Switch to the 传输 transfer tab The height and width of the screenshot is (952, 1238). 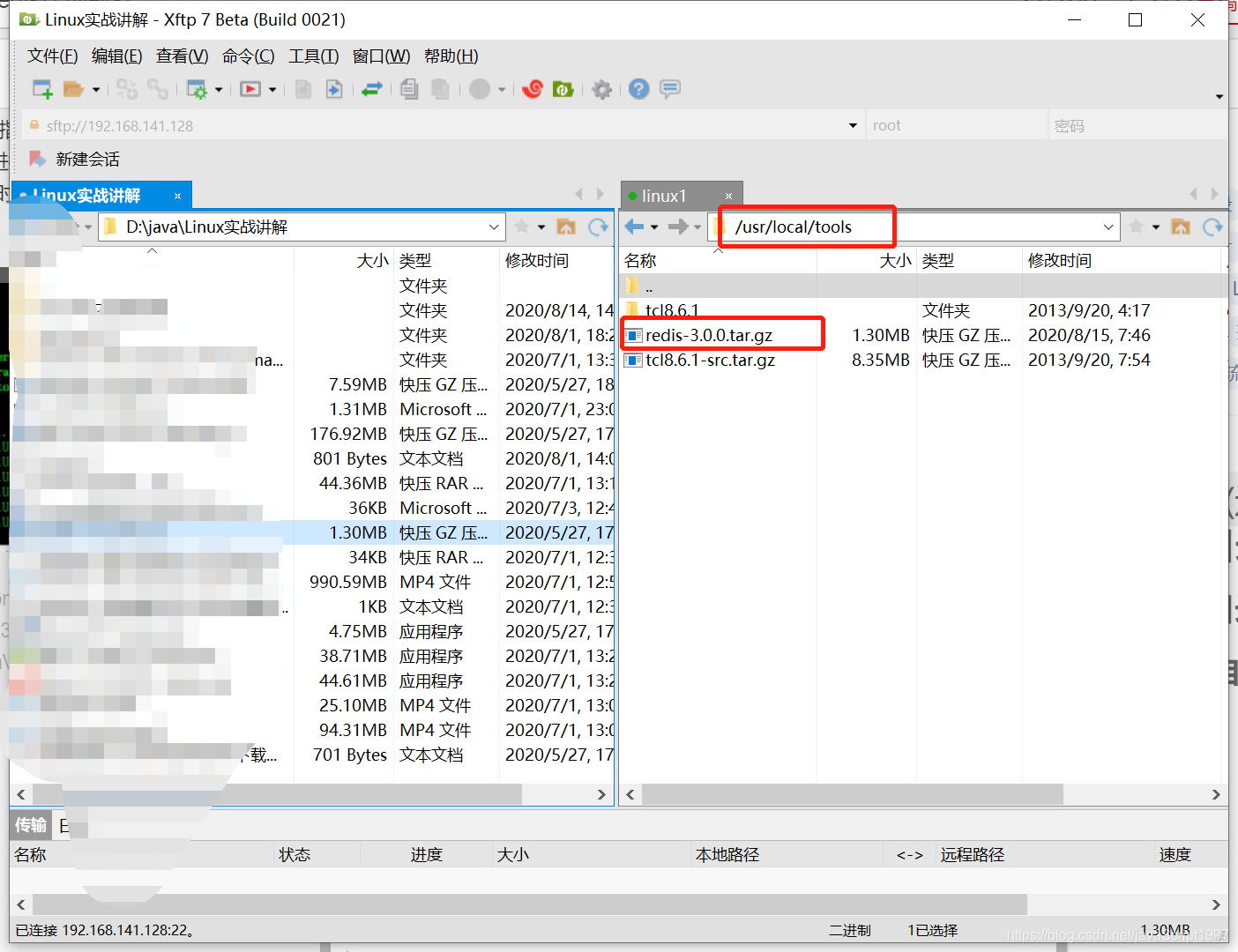pos(31,826)
